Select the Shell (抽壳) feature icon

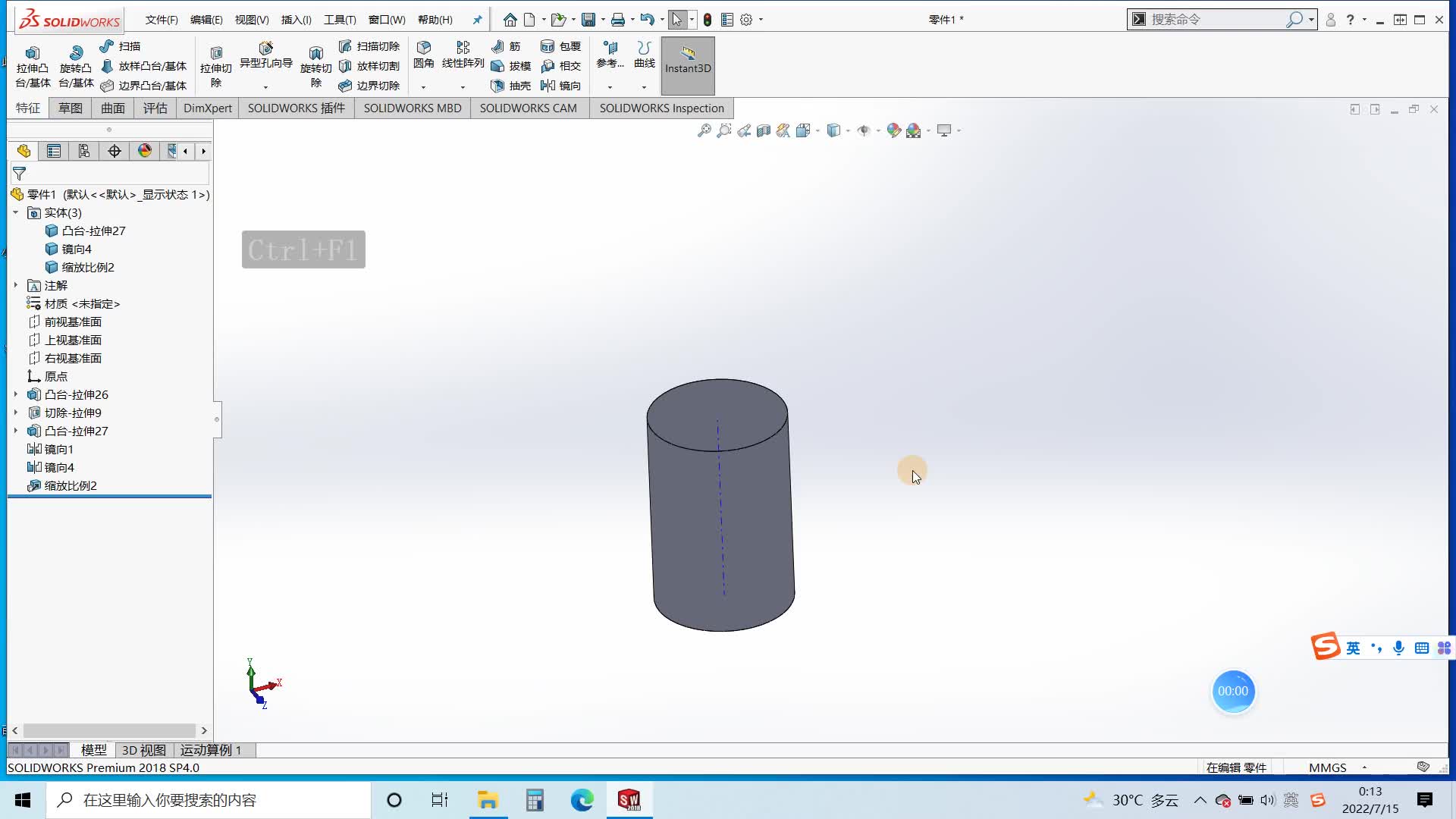click(498, 86)
